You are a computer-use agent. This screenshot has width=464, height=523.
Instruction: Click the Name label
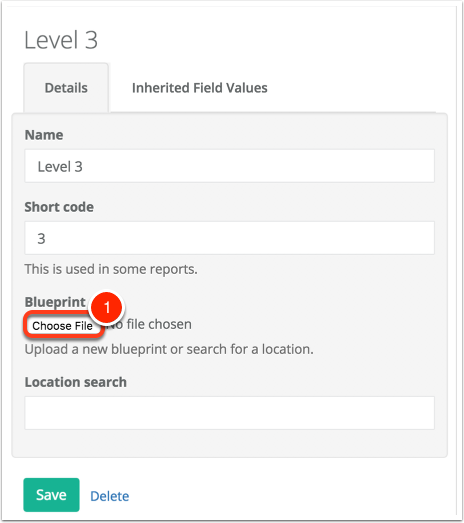pos(44,135)
